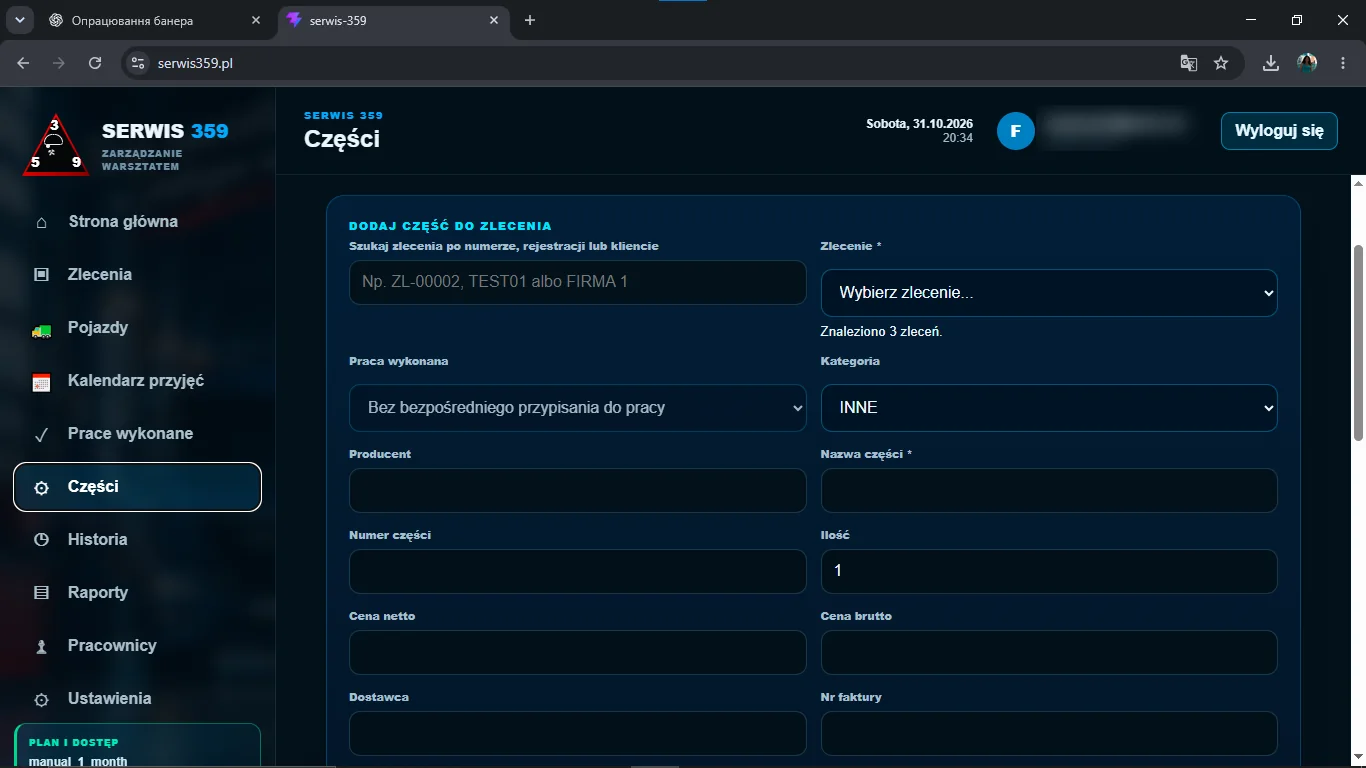Open Kalendarz przyjęć via its calendar icon
Screen dimensions: 1366x768
41,381
